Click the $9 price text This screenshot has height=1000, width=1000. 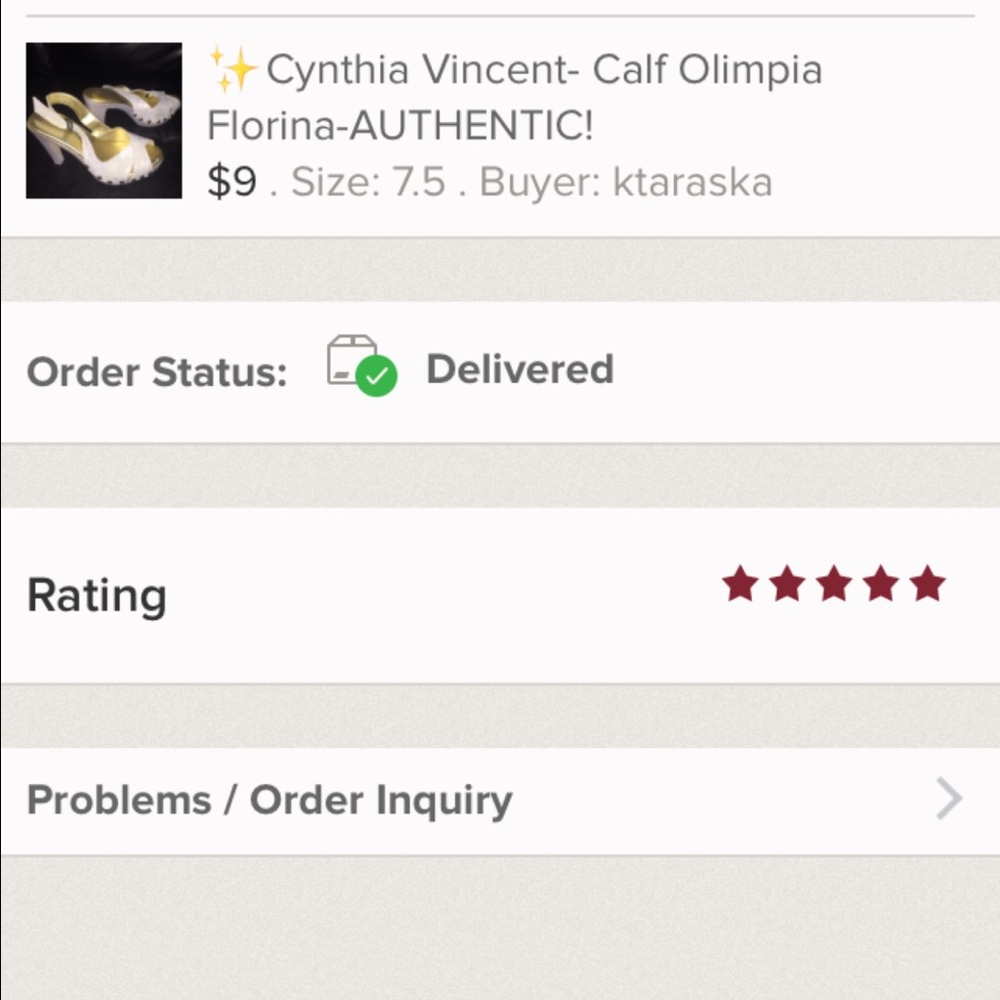coord(232,182)
